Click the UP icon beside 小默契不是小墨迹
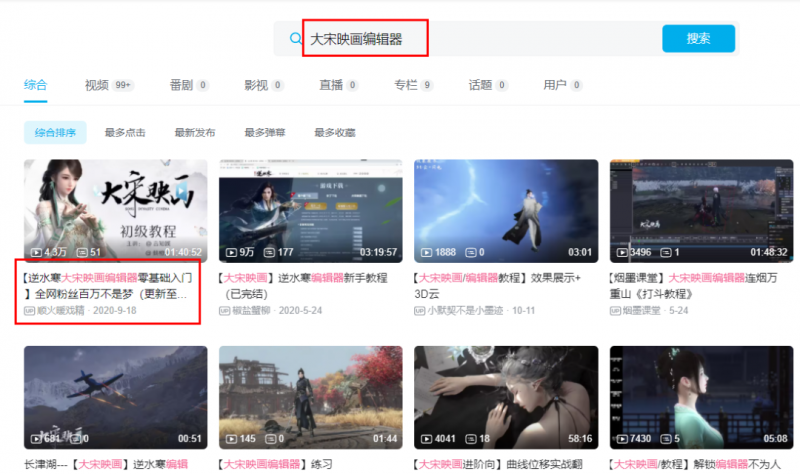The width and height of the screenshot is (800, 474). (420, 311)
